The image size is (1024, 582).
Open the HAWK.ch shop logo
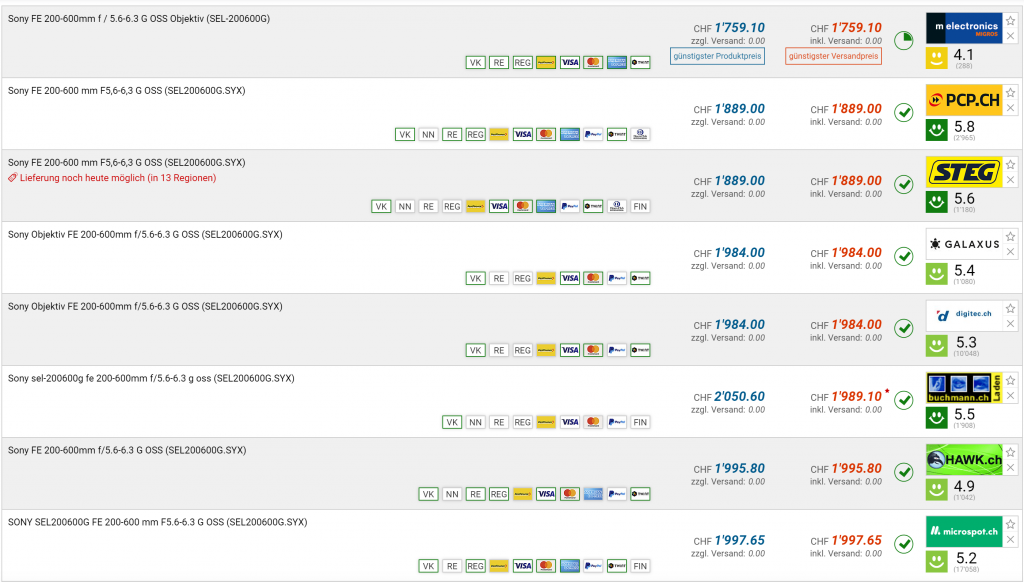963,459
